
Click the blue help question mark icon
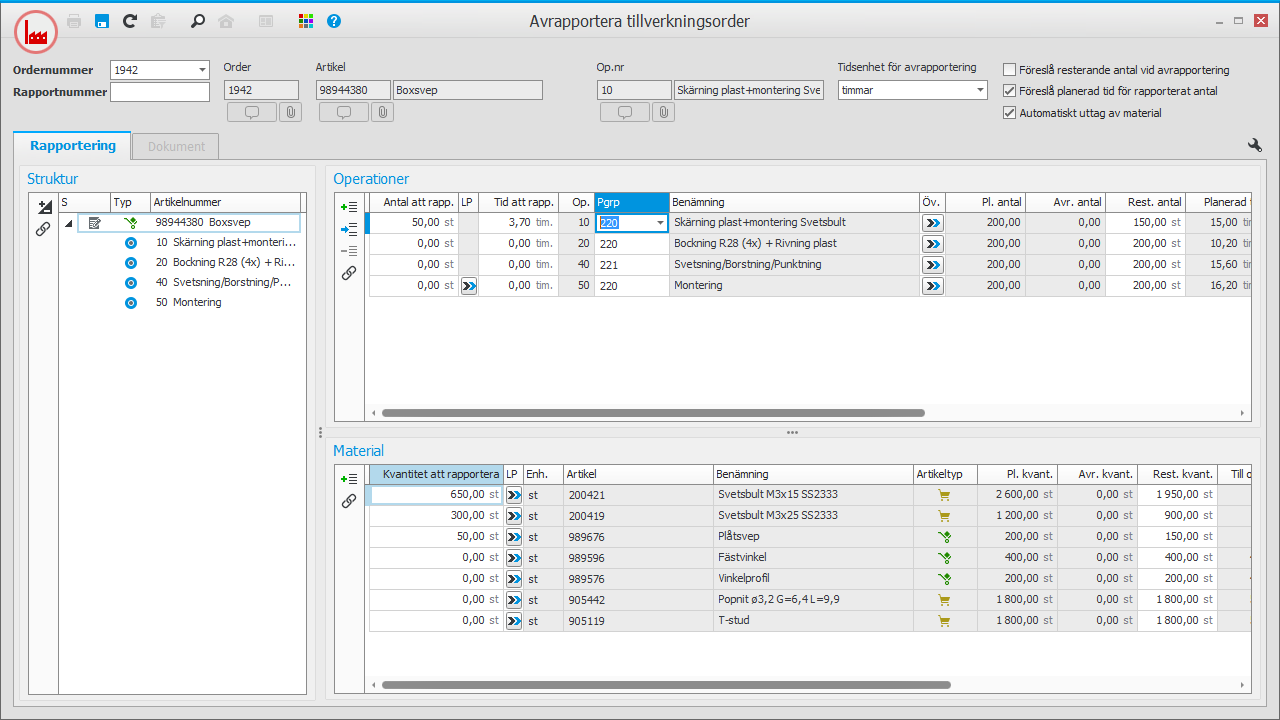[x=334, y=21]
